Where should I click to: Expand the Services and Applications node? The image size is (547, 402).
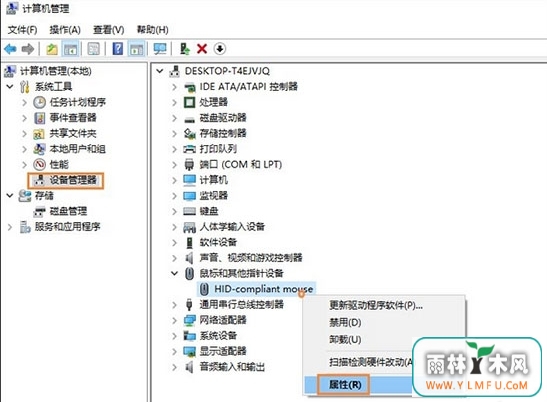pyautogui.click(x=10, y=227)
